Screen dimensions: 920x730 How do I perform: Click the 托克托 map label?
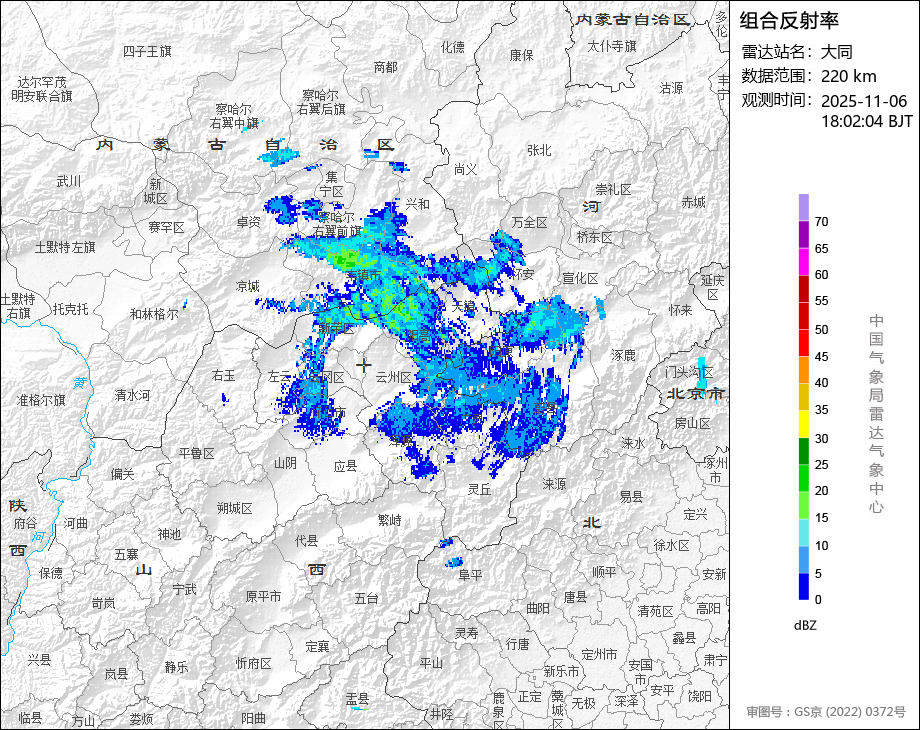(x=70, y=309)
